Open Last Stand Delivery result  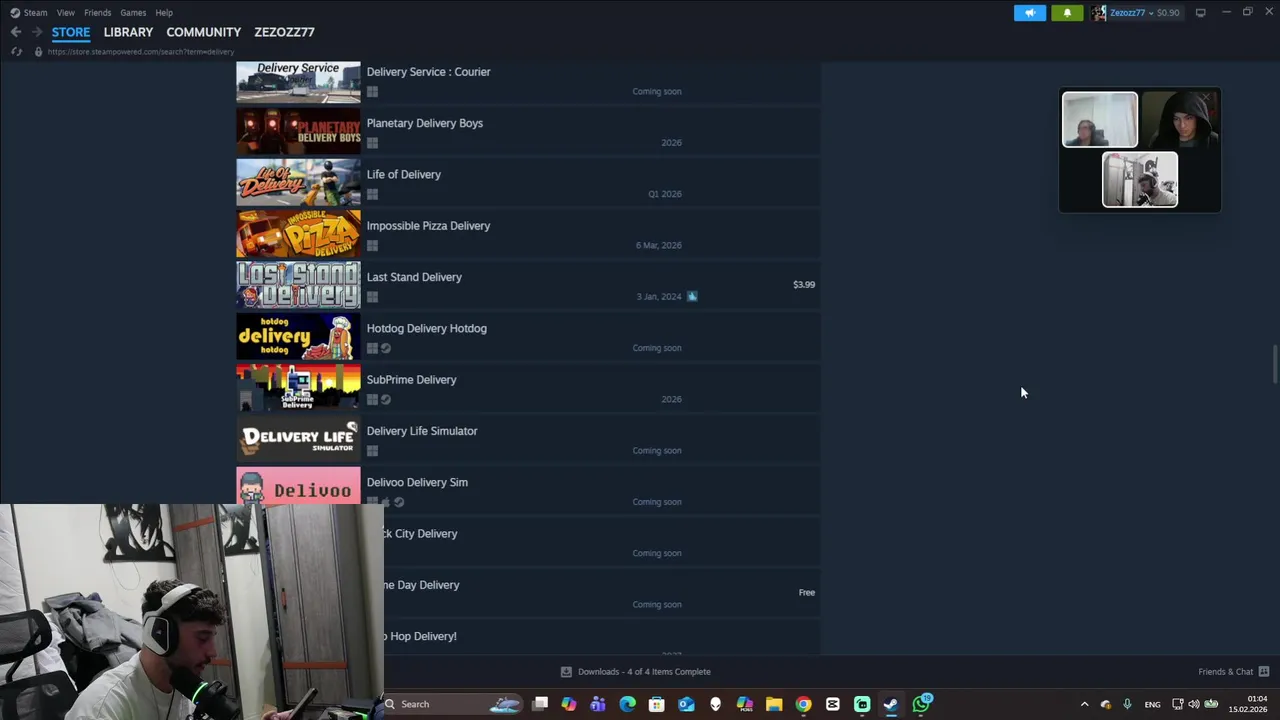pyautogui.click(x=528, y=285)
